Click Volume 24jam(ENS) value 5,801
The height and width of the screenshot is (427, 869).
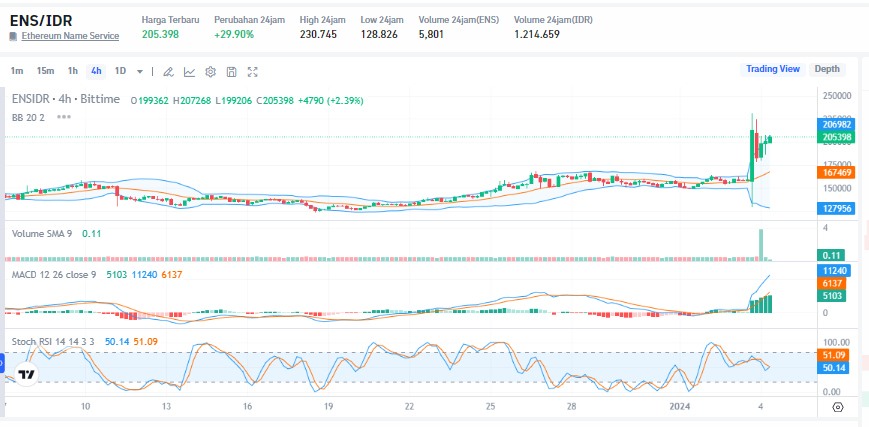click(431, 34)
